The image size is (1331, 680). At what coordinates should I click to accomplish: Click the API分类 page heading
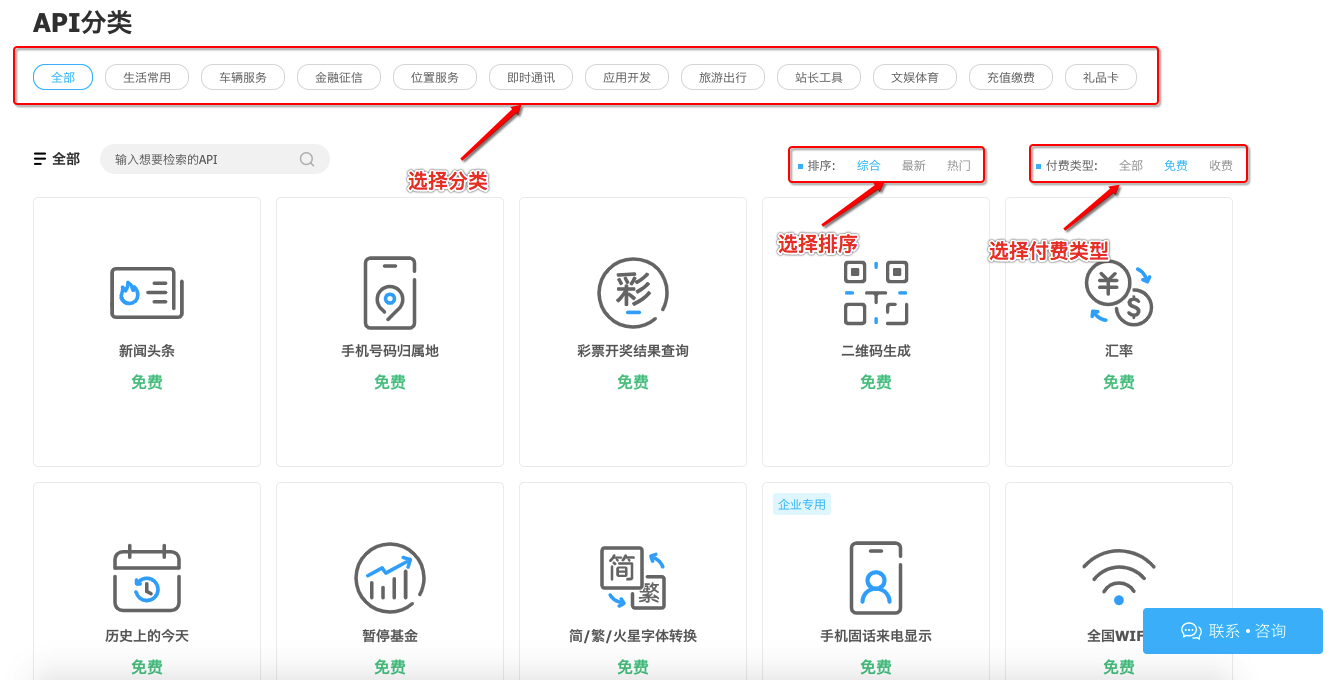coord(82,22)
